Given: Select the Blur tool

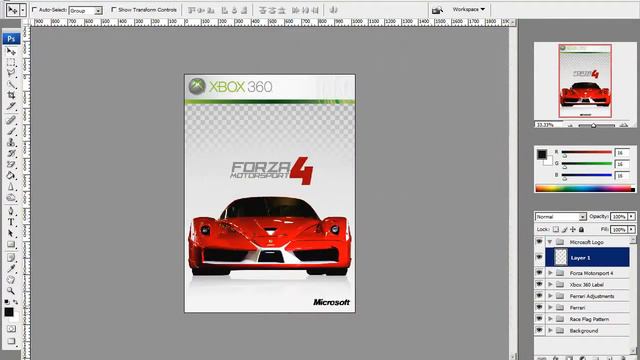Looking at the screenshot, I should coord(11,187).
